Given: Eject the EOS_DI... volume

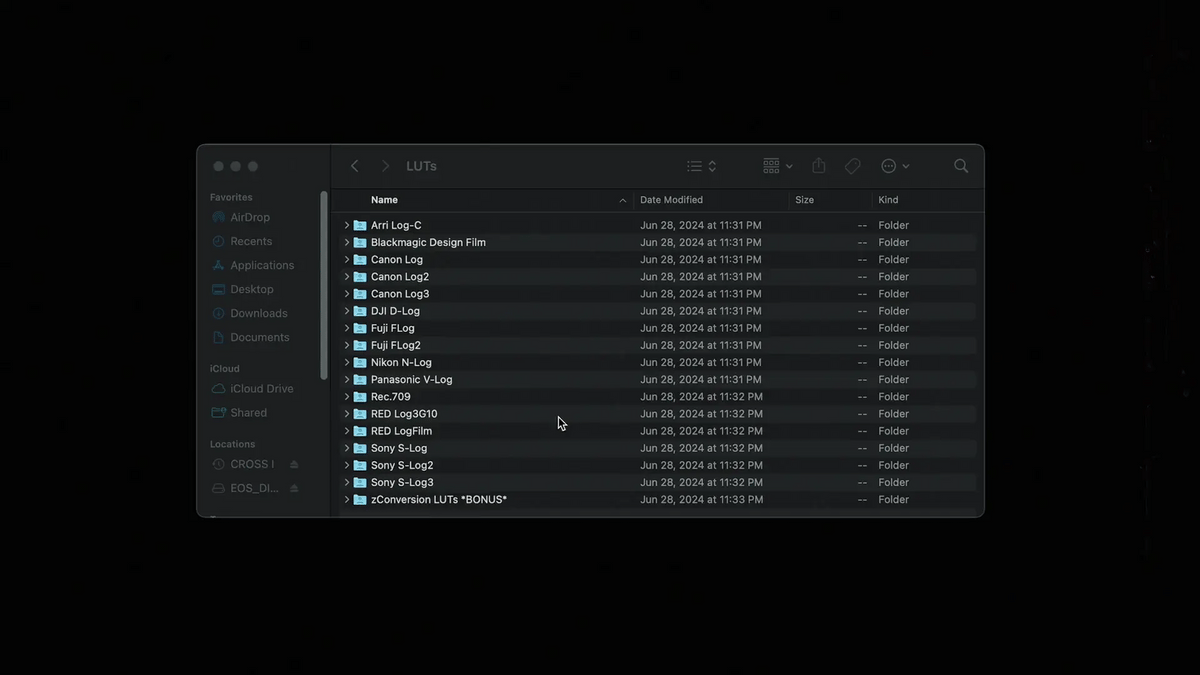Looking at the screenshot, I should 294,488.
